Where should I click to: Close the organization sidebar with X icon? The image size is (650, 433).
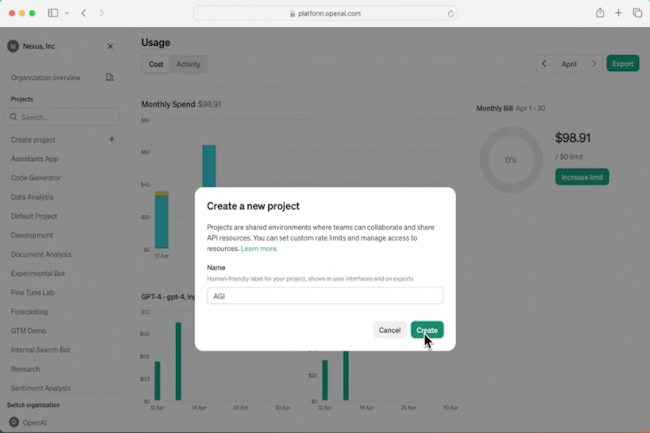point(110,46)
